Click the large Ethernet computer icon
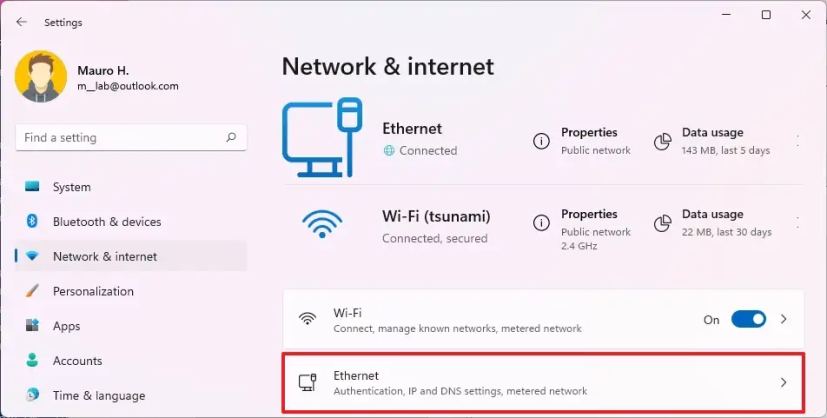The image size is (827, 418). pos(322,137)
